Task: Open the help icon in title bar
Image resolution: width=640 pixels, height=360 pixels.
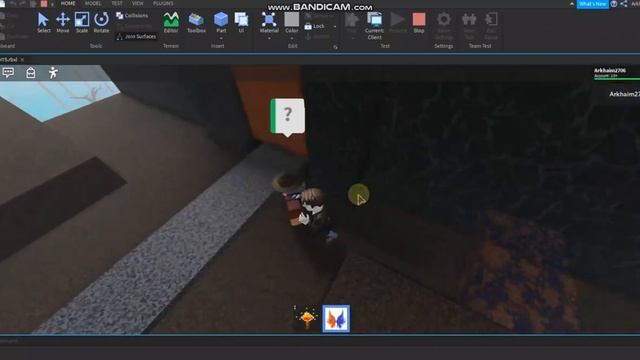Action: [614, 4]
